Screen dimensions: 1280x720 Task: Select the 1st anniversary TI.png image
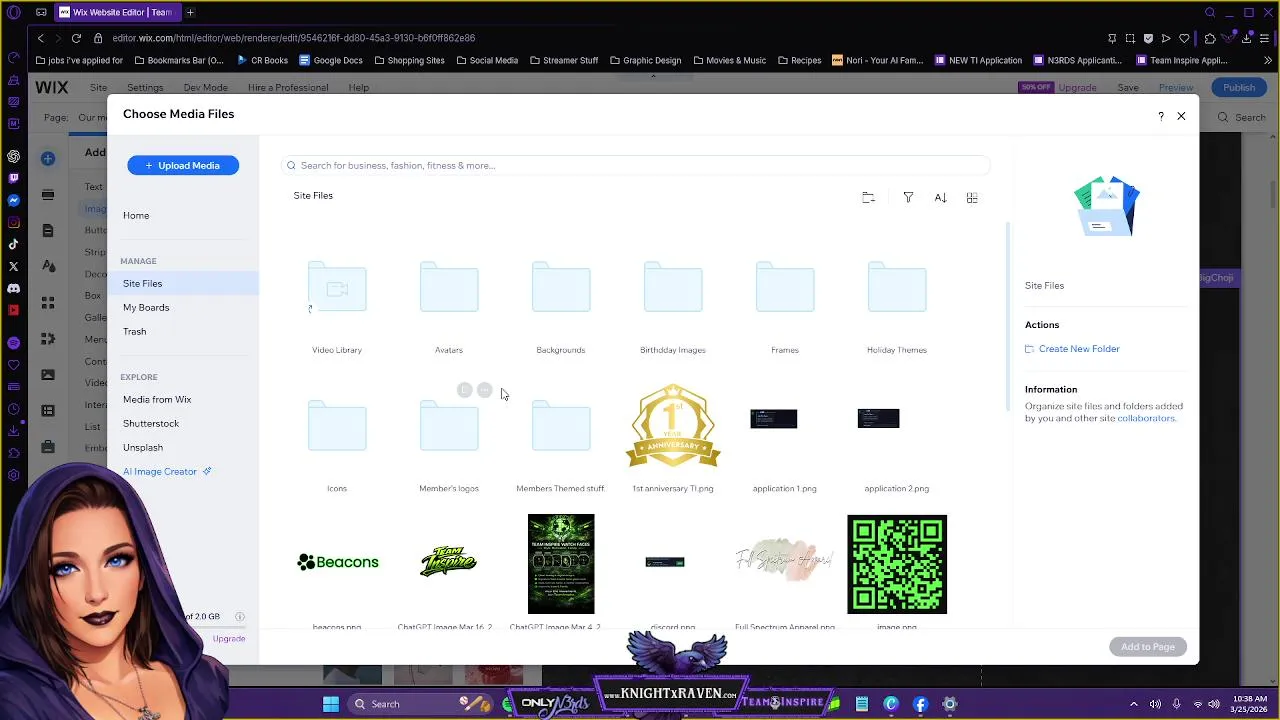pos(673,427)
